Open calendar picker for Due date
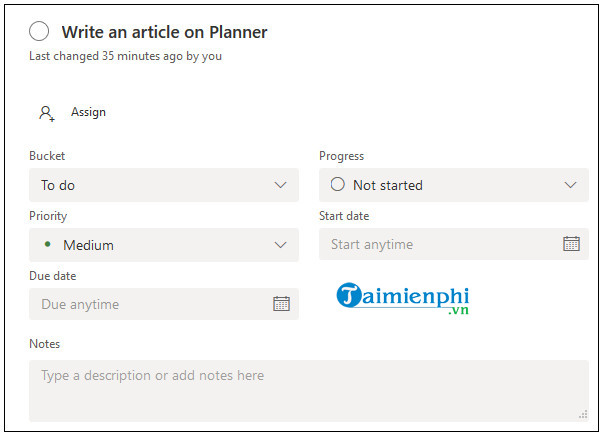603x439 pixels. (281, 304)
